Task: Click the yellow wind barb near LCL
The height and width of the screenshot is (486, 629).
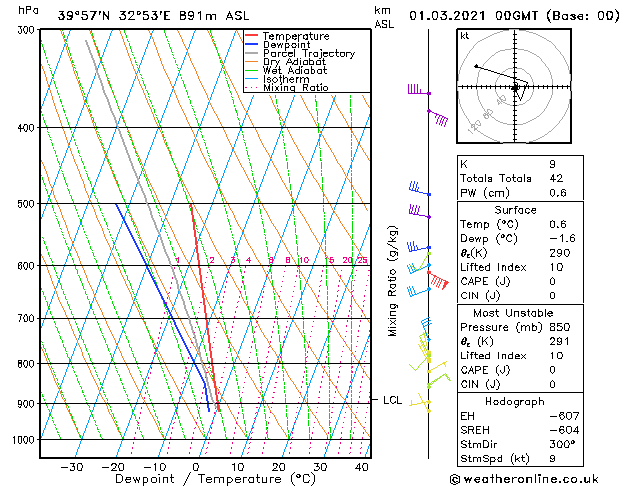Action: click(x=420, y=401)
